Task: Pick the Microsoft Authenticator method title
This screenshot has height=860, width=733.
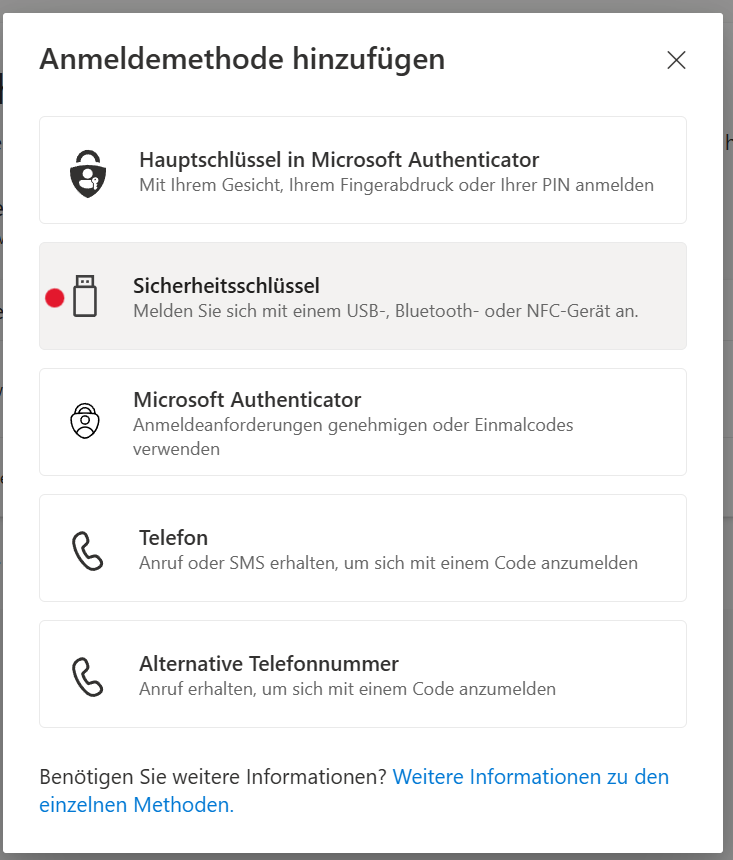Action: [x=247, y=400]
